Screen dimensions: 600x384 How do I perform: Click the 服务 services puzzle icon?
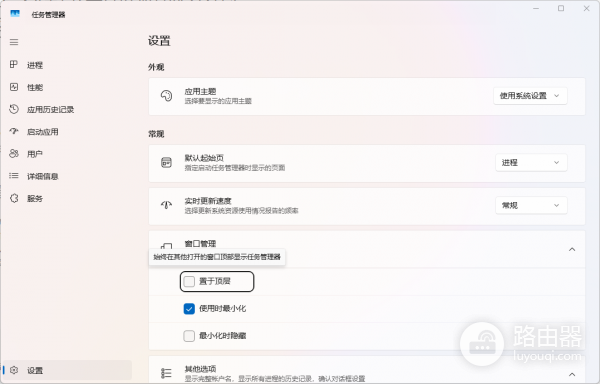(14, 198)
